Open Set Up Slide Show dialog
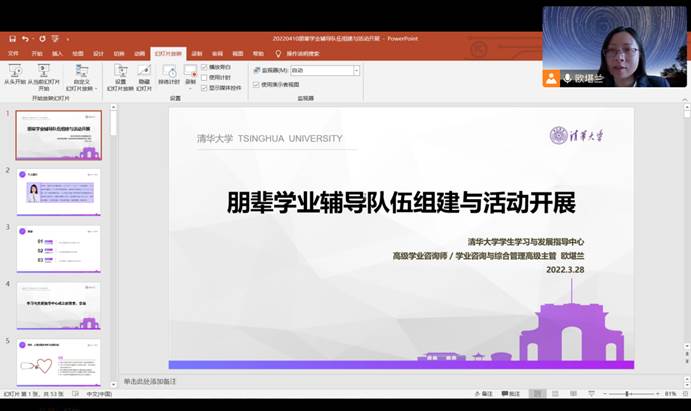Screen dimensions: 691x411 120,78
